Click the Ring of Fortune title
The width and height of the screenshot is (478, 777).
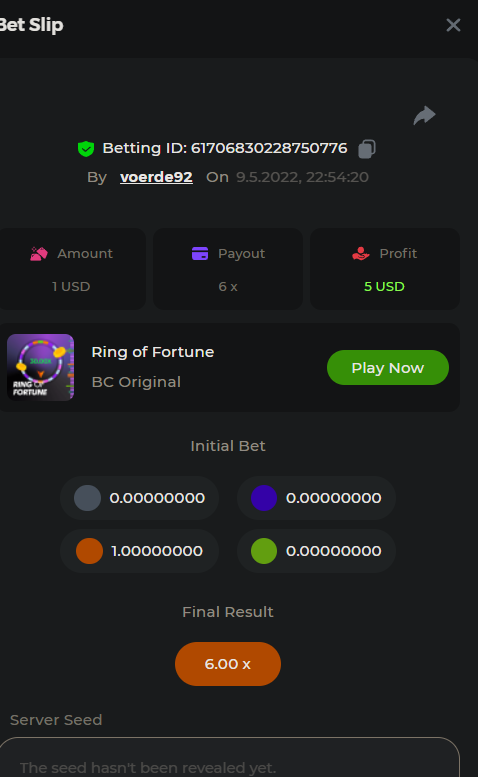(153, 352)
